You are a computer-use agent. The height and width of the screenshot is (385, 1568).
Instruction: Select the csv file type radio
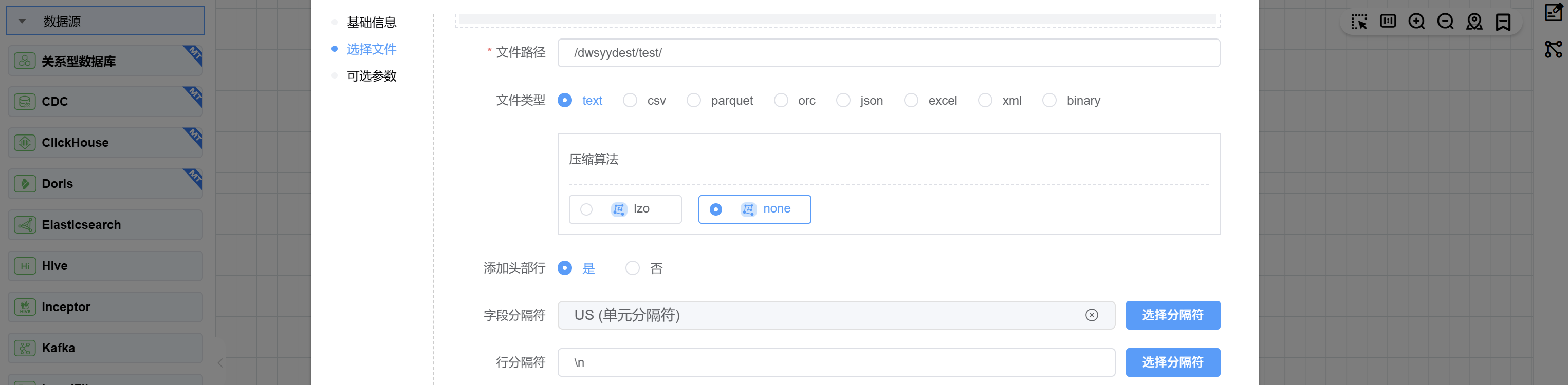[x=630, y=100]
